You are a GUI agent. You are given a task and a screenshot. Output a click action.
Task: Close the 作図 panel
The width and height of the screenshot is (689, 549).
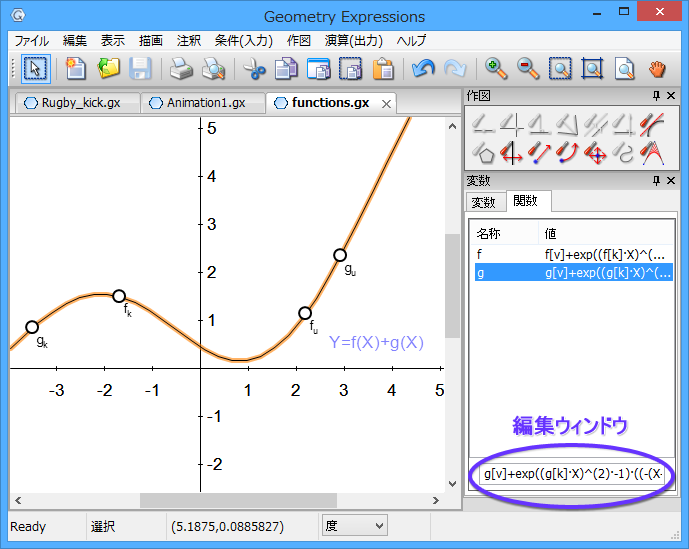[x=671, y=95]
